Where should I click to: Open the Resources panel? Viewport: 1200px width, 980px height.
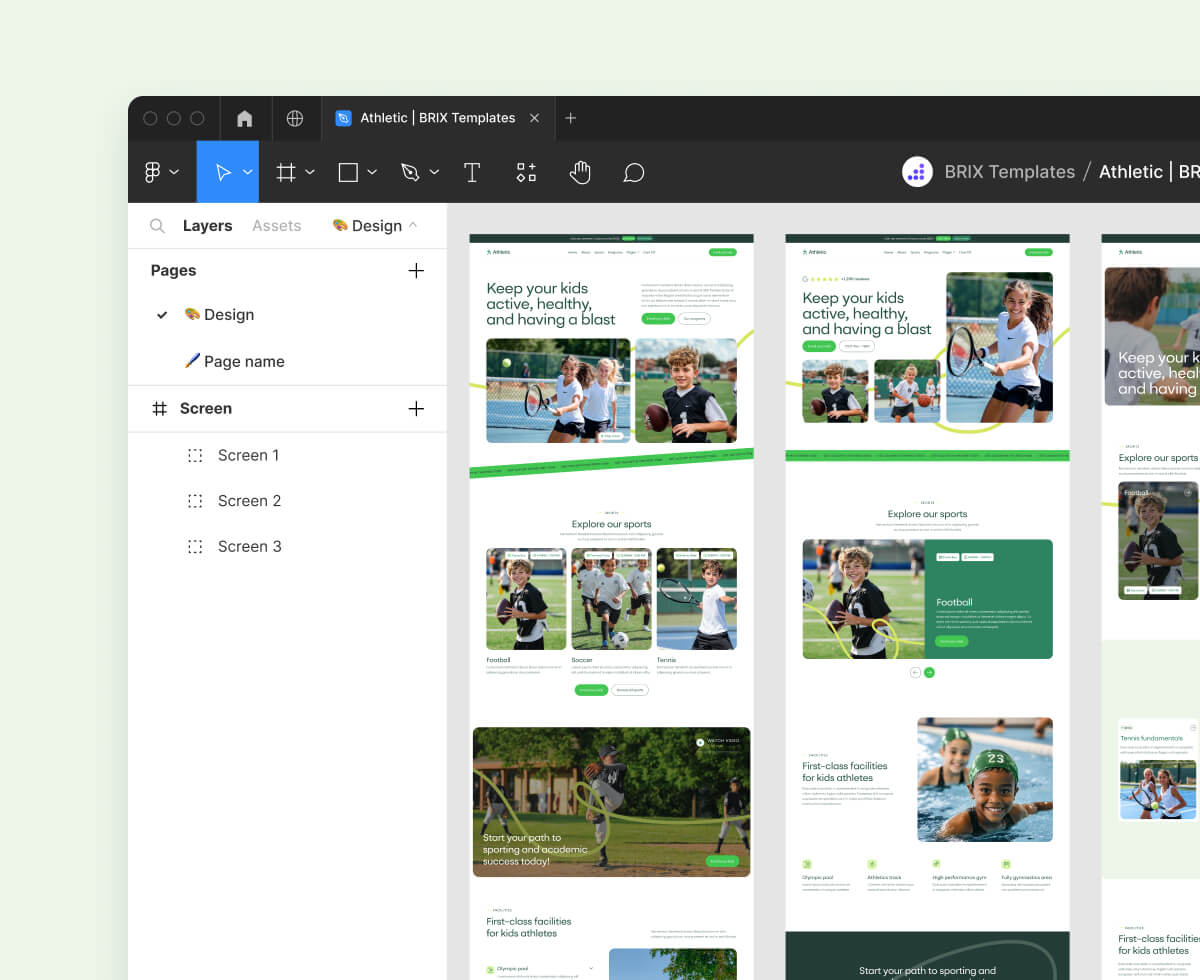click(x=526, y=171)
